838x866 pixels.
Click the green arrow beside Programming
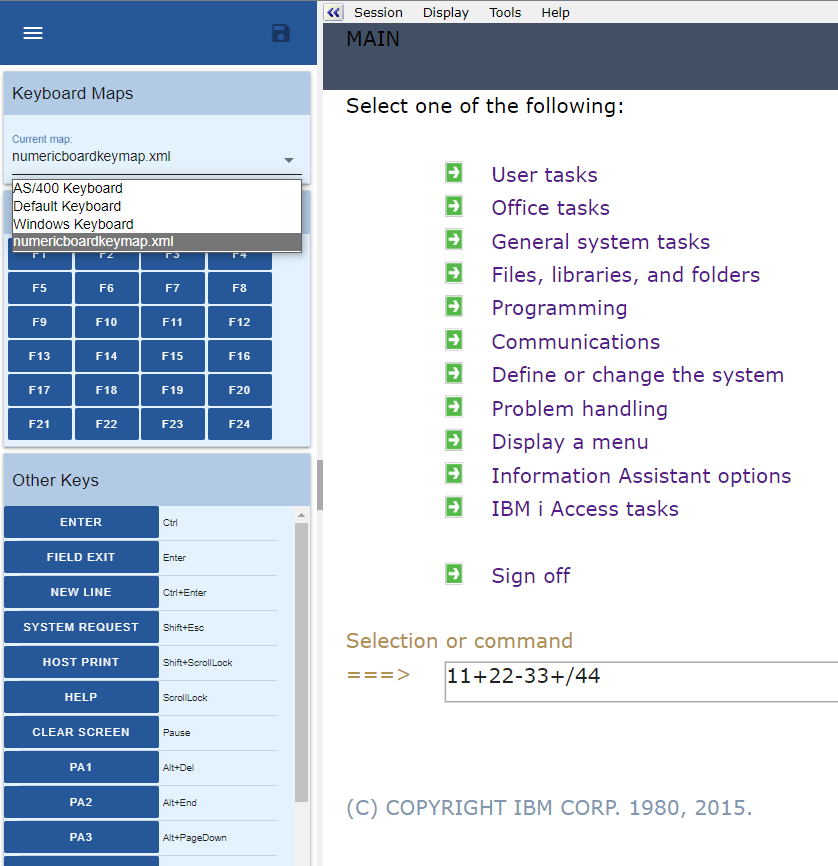[x=454, y=307]
